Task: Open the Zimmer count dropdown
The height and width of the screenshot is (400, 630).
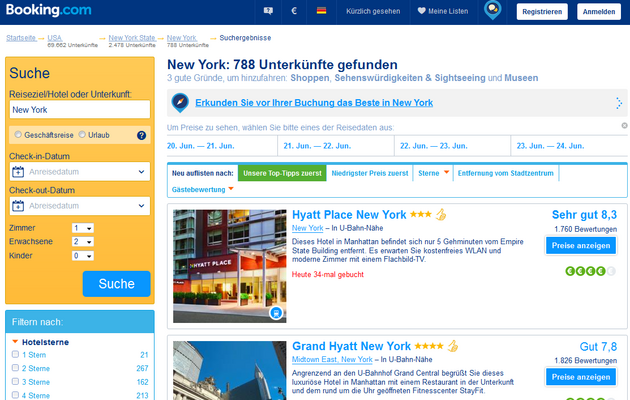Action: click(82, 229)
